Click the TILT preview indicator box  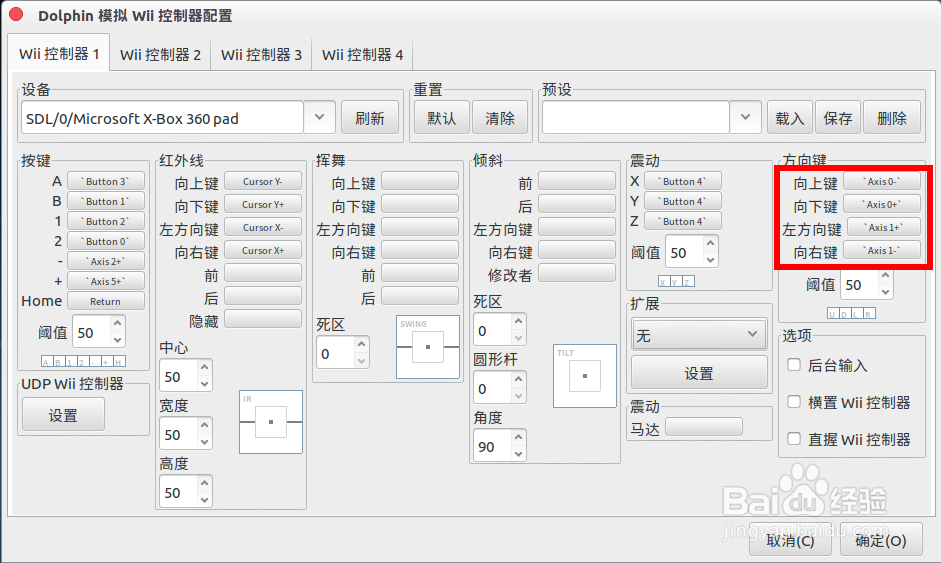pos(585,376)
